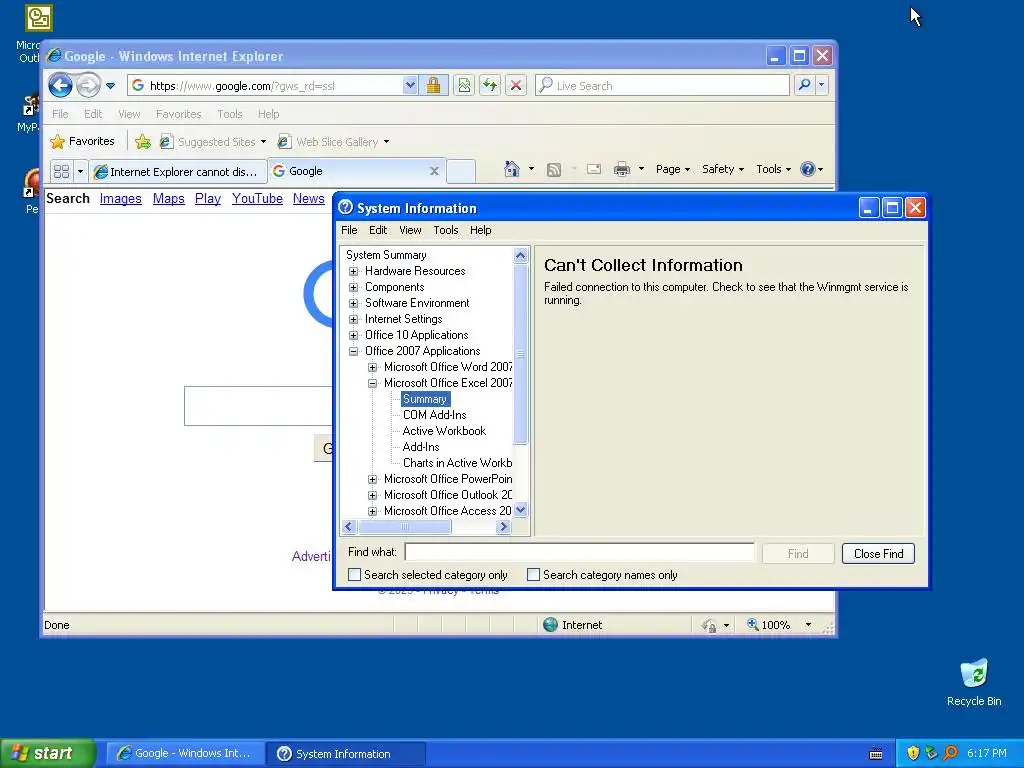Click the Images link on Google page
The height and width of the screenshot is (768, 1024).
click(120, 199)
